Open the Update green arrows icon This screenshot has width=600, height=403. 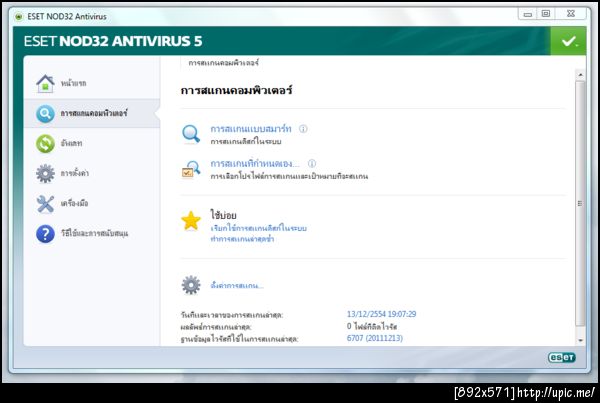[x=45, y=144]
